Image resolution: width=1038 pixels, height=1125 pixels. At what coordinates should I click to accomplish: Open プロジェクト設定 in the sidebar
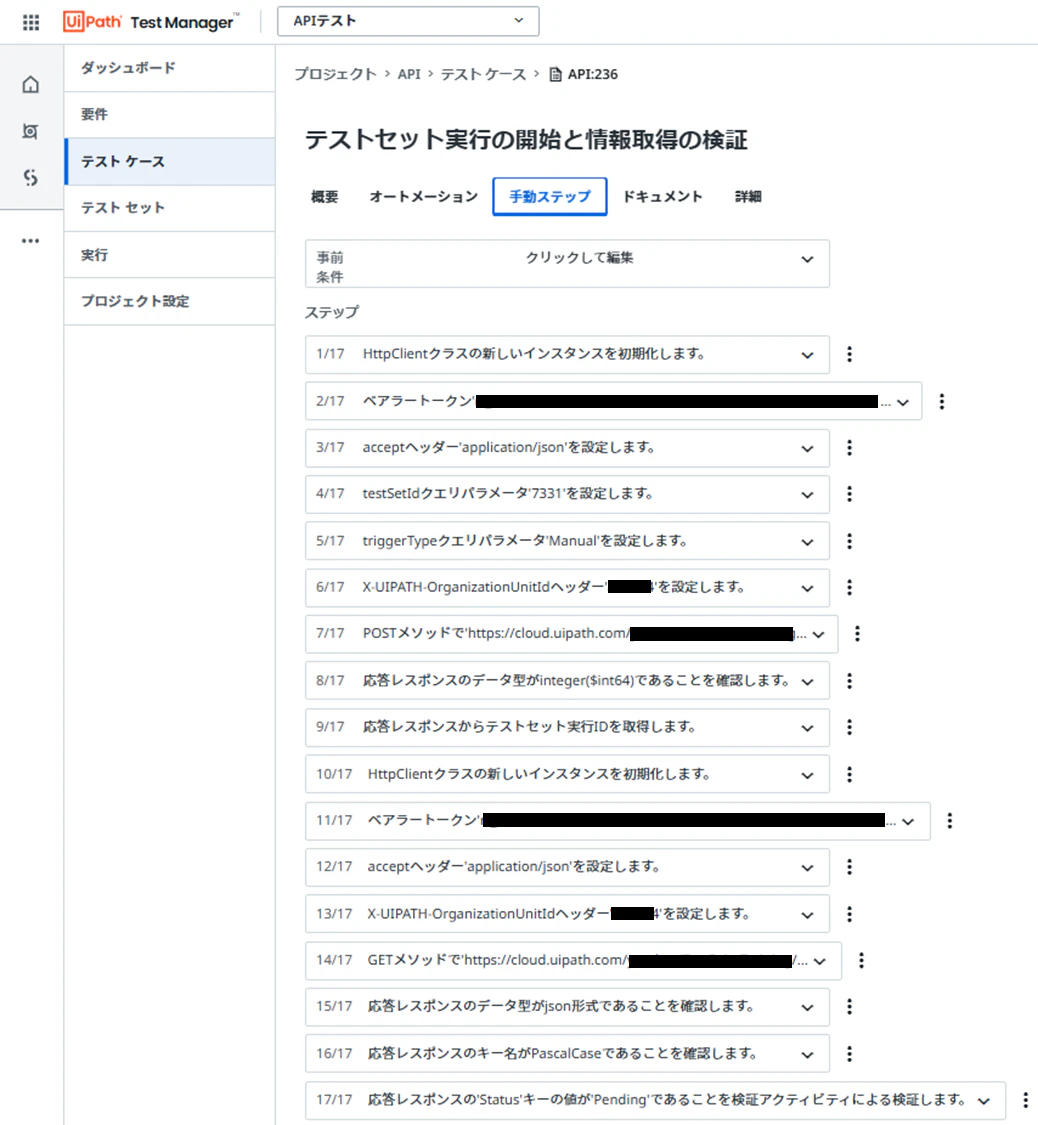(169, 301)
